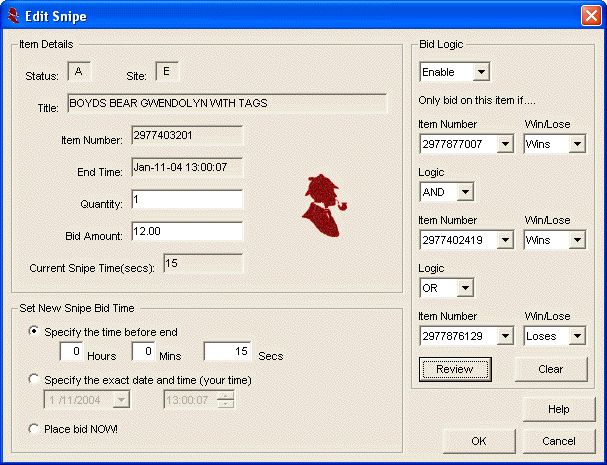The height and width of the screenshot is (465, 607).
Task: Confirm changes with the OK button
Action: [478, 441]
